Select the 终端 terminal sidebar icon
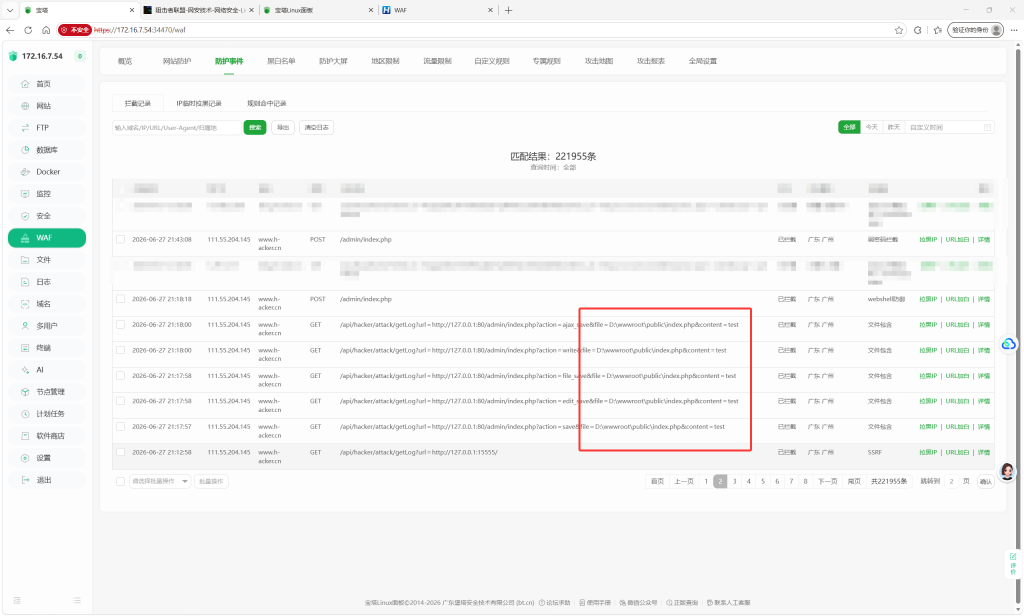This screenshot has height=616, width=1024. coord(25,348)
